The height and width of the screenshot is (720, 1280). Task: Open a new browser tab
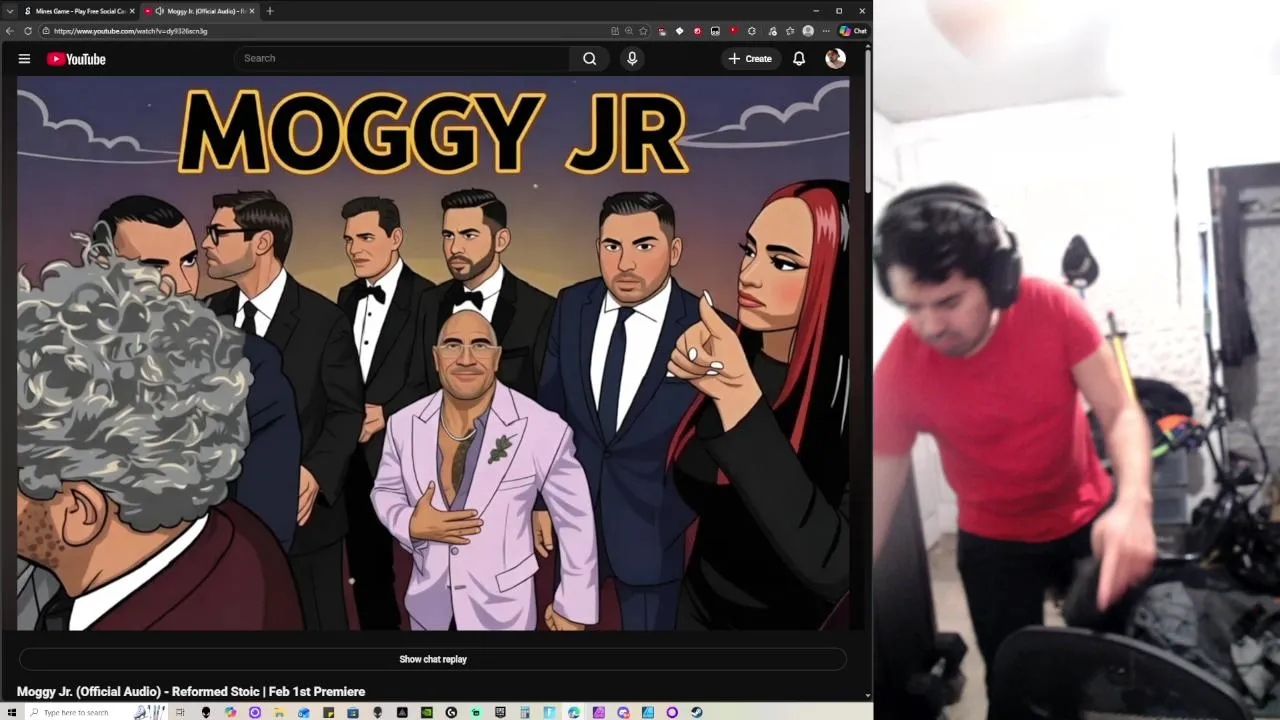pyautogui.click(x=270, y=11)
